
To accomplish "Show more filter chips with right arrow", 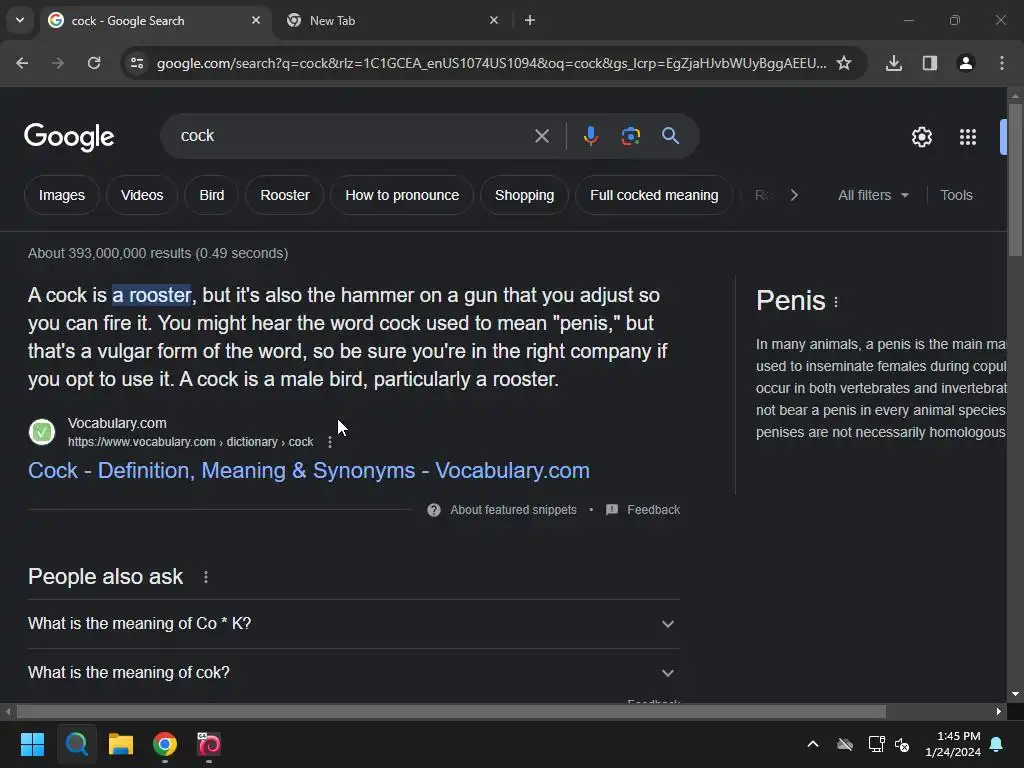I will point(793,195).
